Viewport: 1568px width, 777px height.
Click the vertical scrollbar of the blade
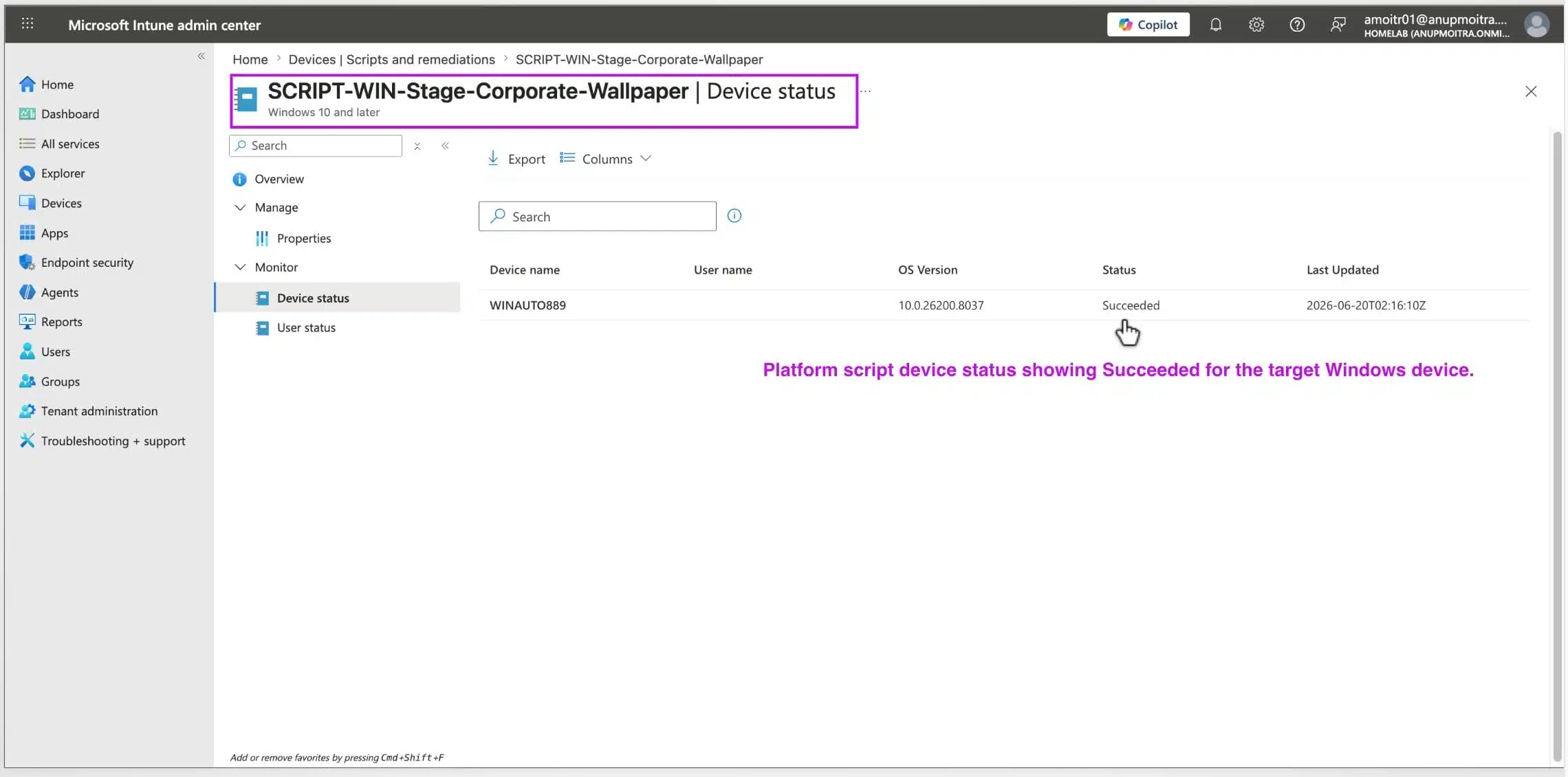pos(1557,446)
